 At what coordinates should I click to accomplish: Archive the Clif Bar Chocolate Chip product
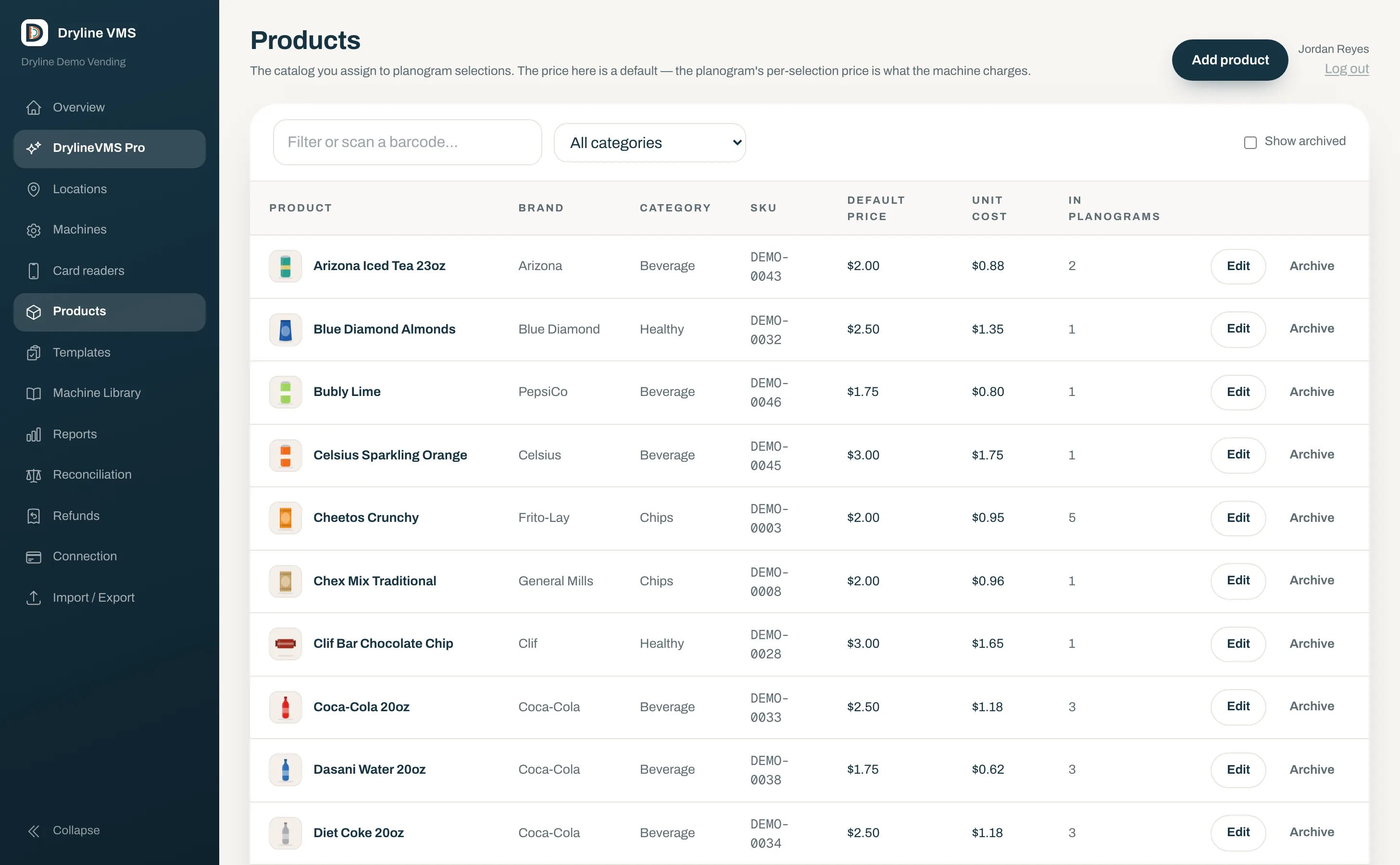1312,643
